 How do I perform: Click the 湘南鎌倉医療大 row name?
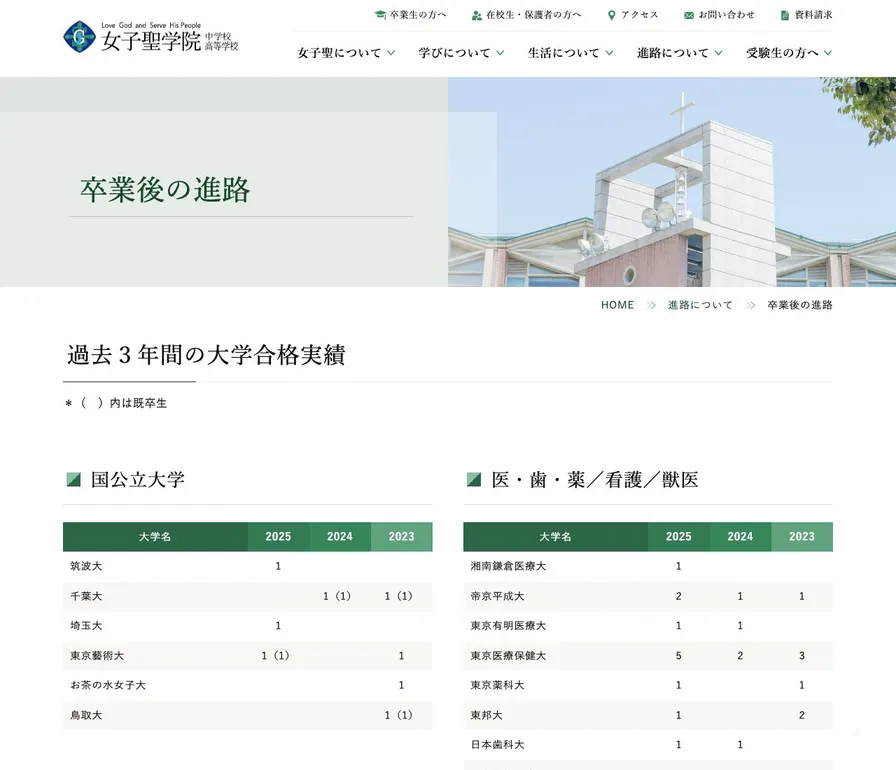coord(509,566)
